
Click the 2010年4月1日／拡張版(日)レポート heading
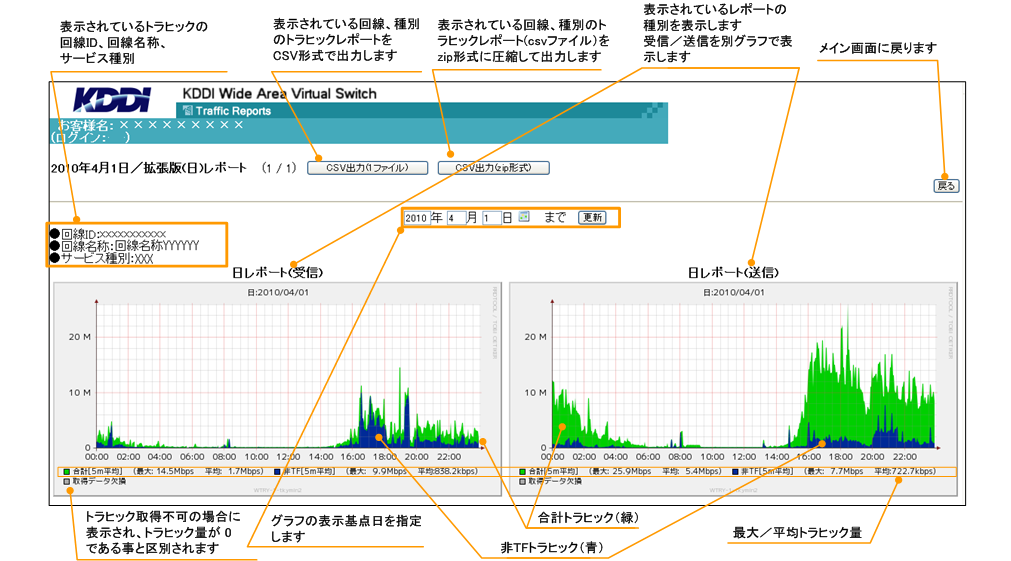pos(149,168)
